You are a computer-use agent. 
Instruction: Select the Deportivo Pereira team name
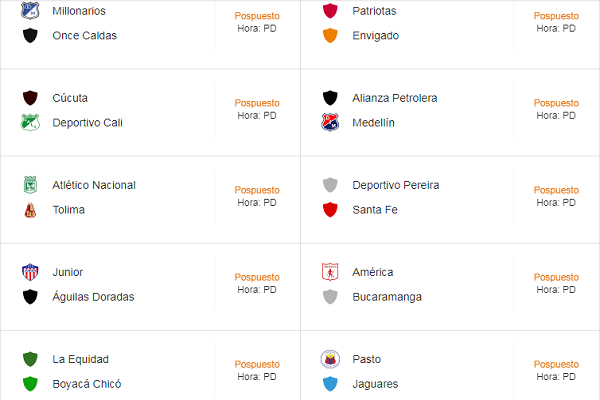pos(396,185)
